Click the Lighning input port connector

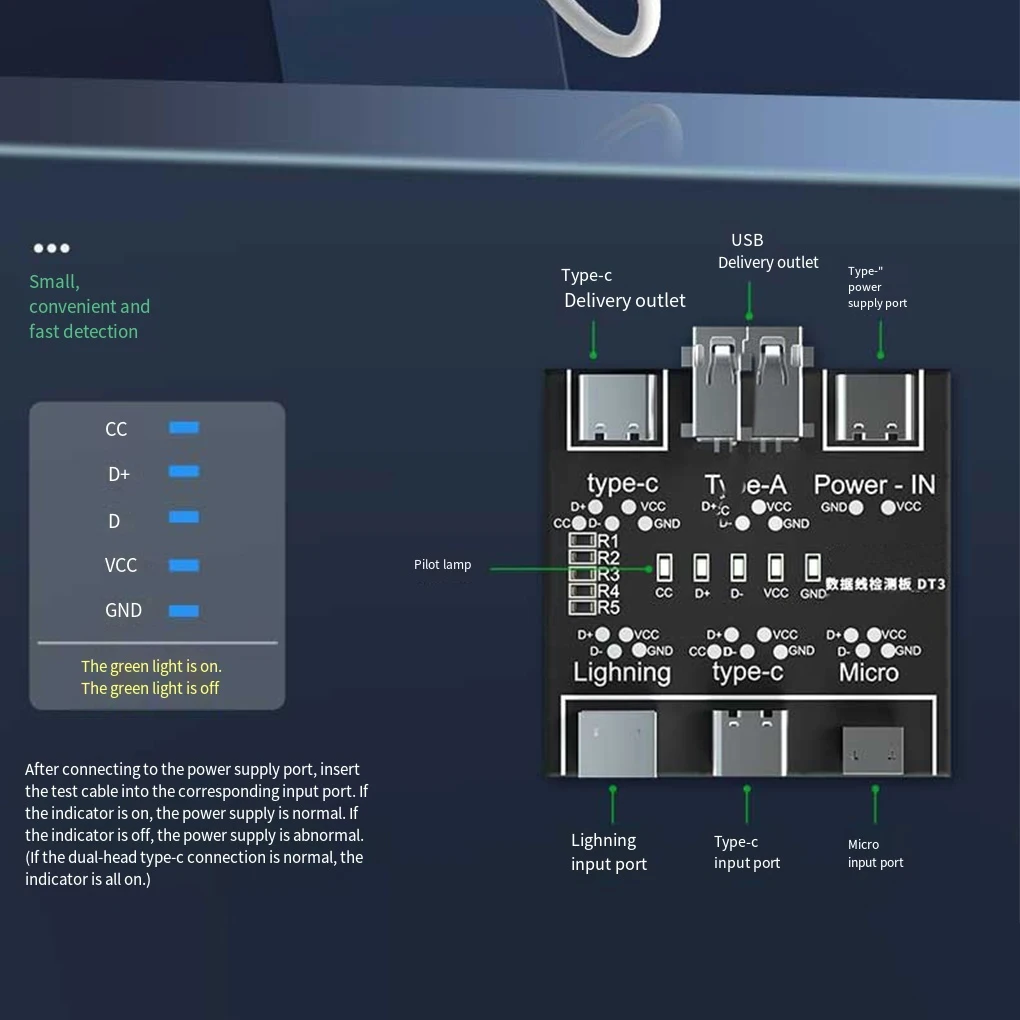tap(617, 743)
